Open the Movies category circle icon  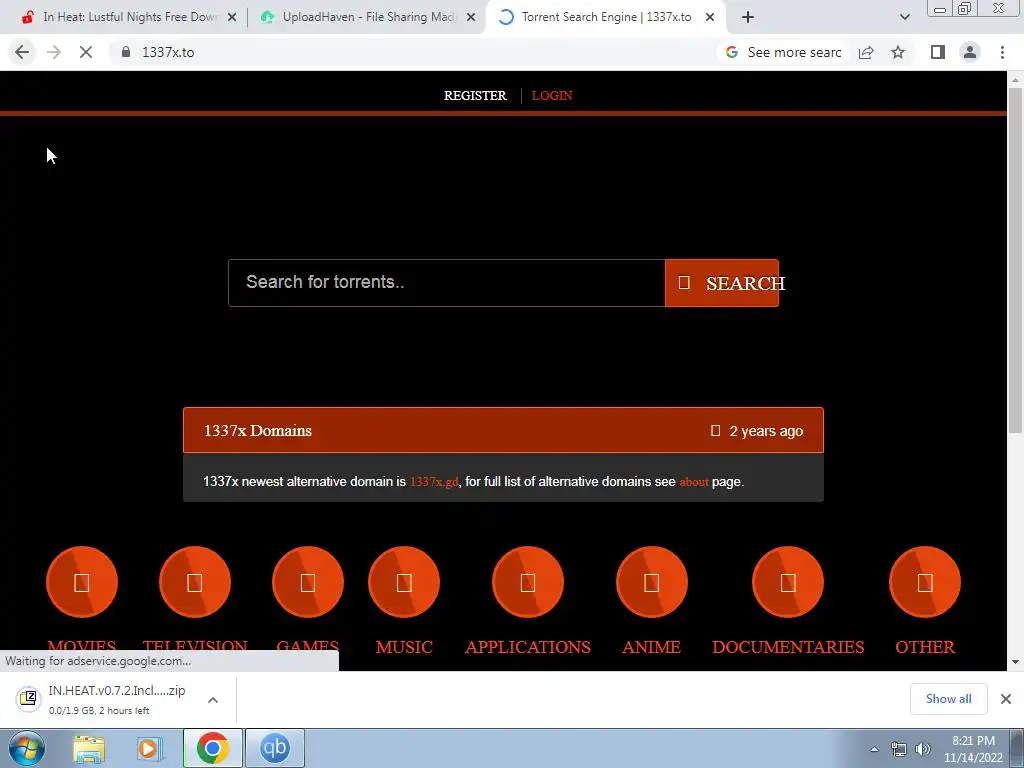pos(82,582)
